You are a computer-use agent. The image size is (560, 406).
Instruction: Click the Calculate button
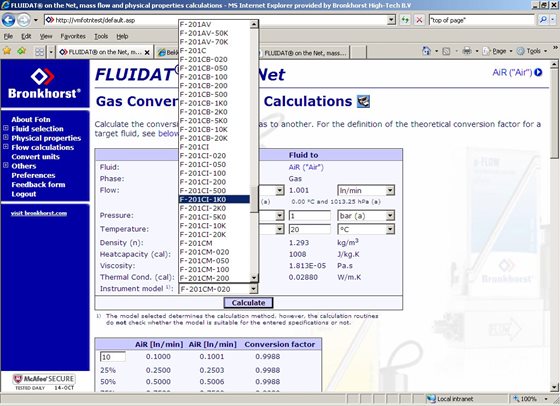(248, 303)
